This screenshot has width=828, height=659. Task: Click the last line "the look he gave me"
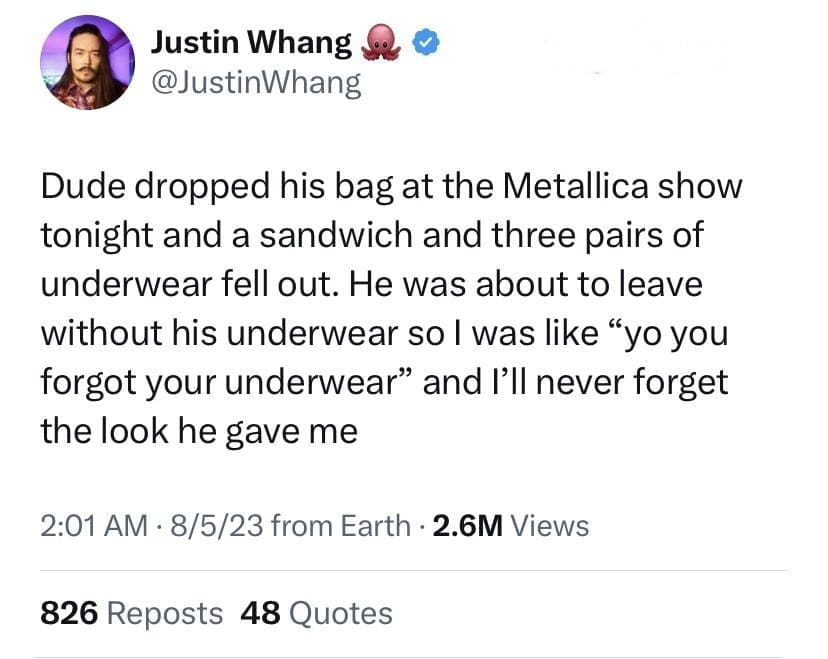pos(198,430)
